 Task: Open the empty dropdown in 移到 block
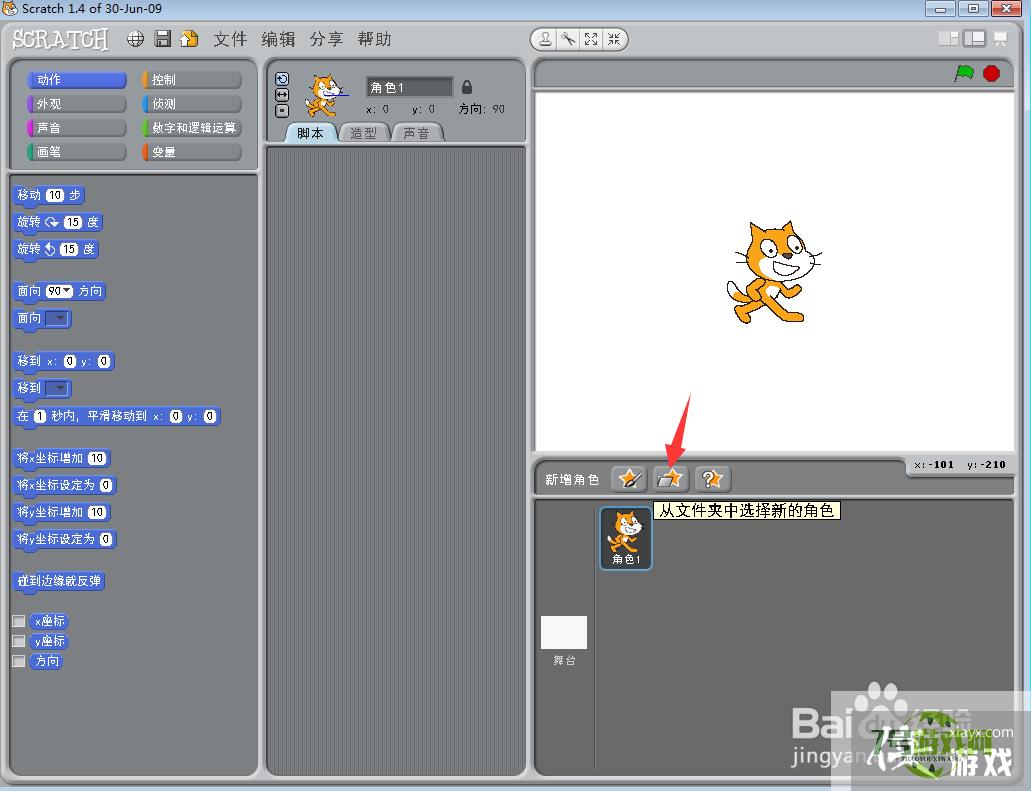(x=59, y=389)
